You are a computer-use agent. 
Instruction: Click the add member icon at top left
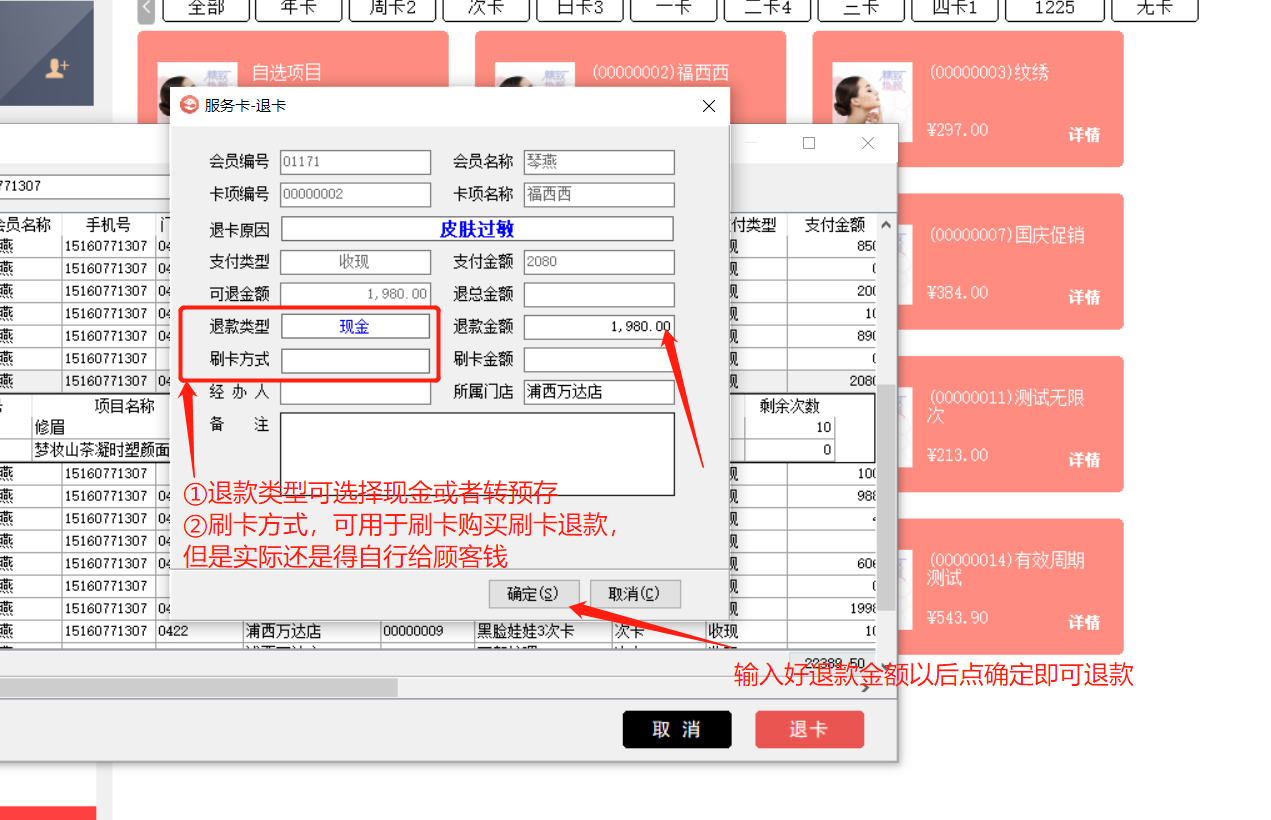point(57,68)
